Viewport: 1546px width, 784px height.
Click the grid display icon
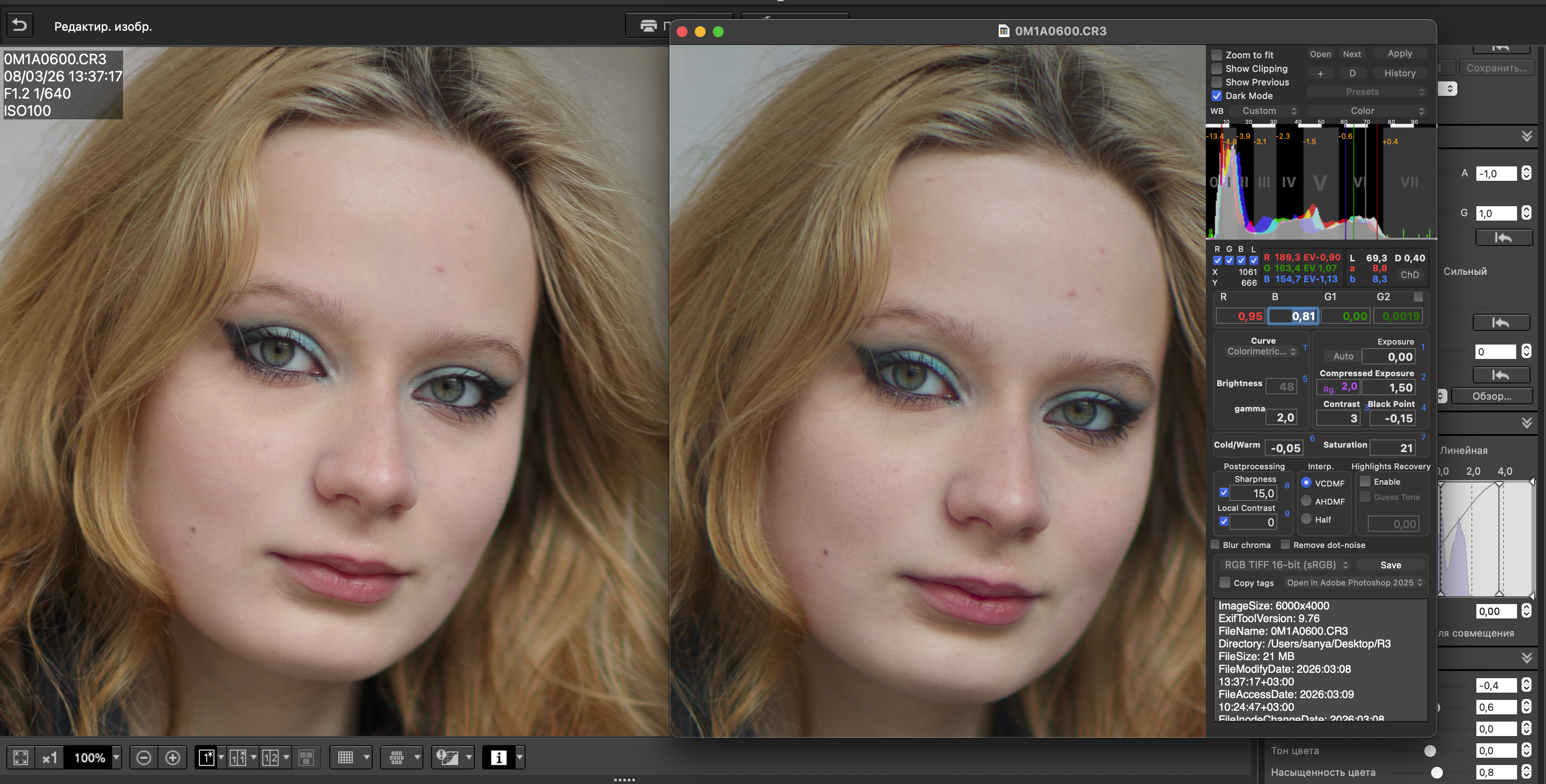pyautogui.click(x=346, y=758)
